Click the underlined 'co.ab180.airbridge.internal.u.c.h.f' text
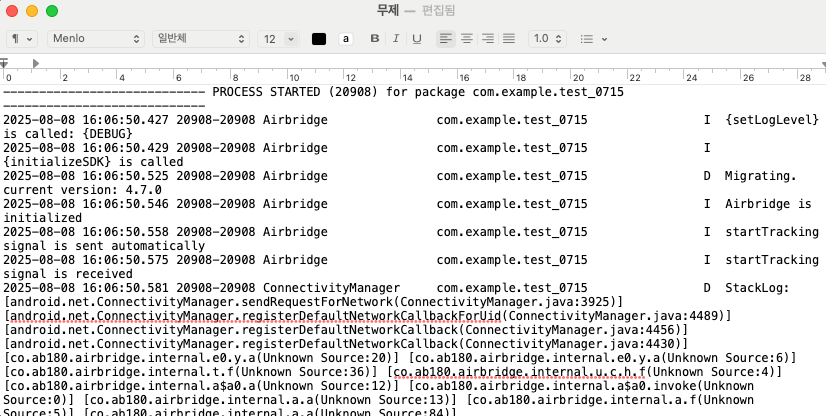 tap(519, 372)
